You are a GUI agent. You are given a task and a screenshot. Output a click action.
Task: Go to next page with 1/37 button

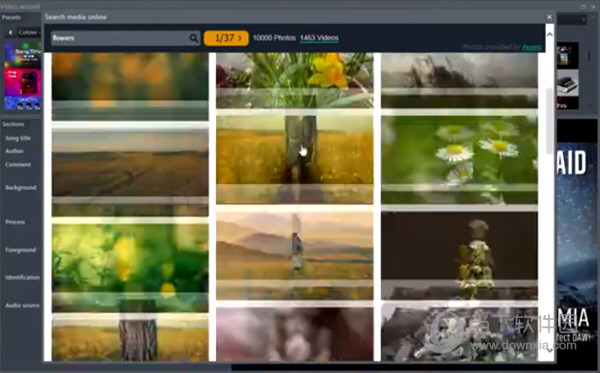[226, 38]
